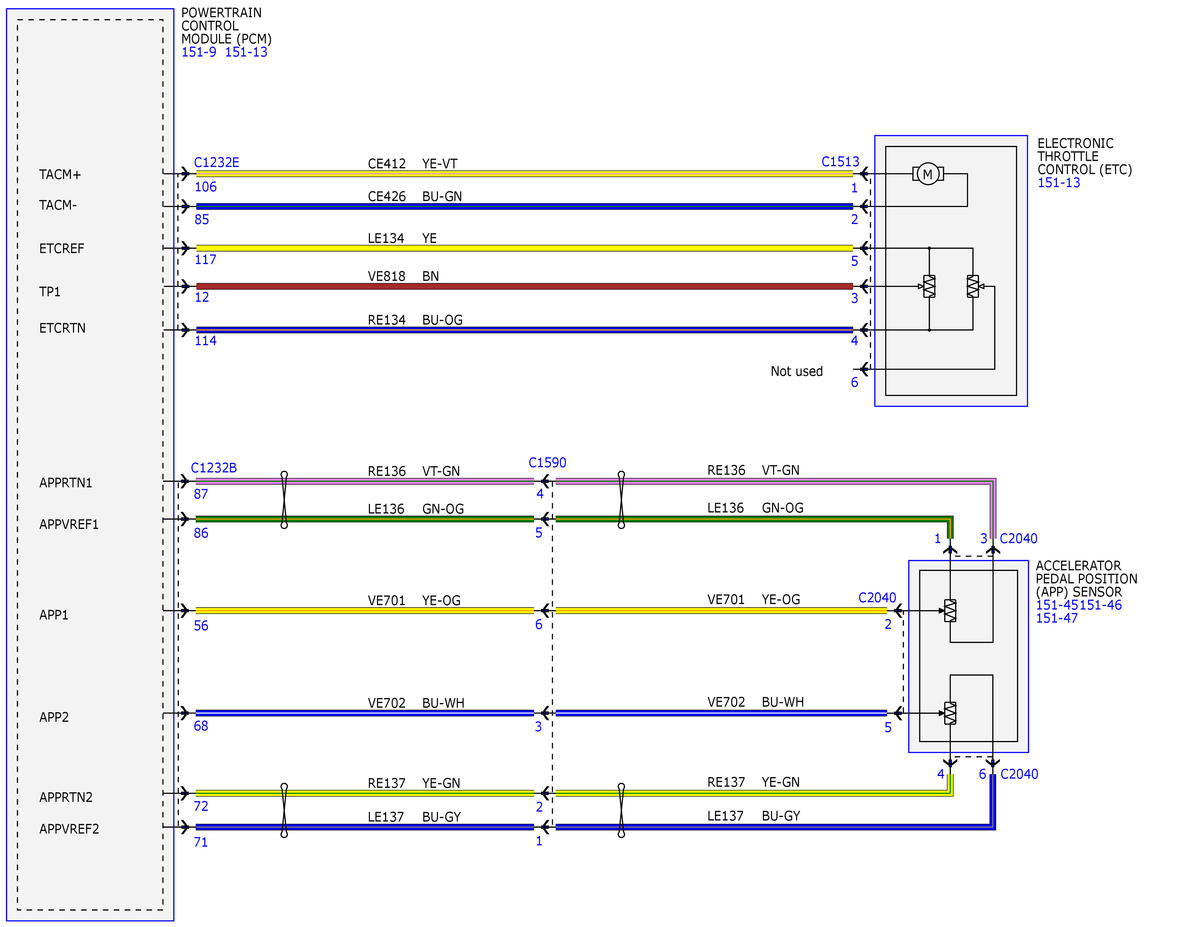The image size is (1199, 927).
Task: Click the Not used text at pin 6
Action: 797,371
